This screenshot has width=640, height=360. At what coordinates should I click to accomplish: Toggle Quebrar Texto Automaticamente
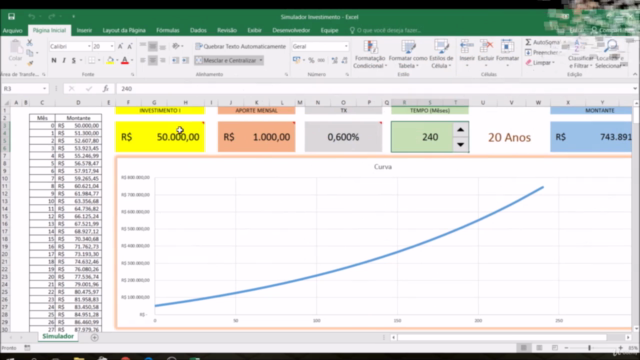(x=240, y=47)
